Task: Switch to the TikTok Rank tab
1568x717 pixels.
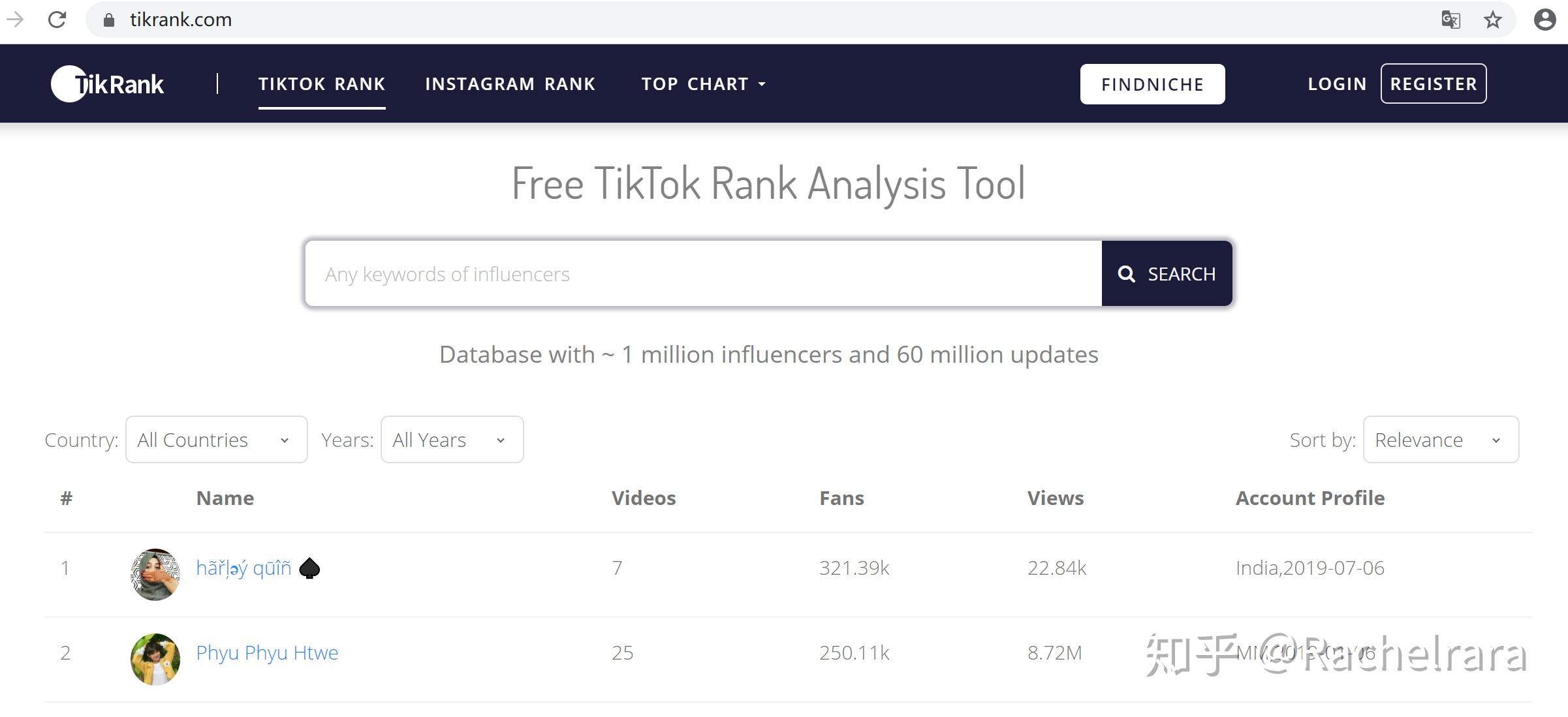Action: pos(322,84)
